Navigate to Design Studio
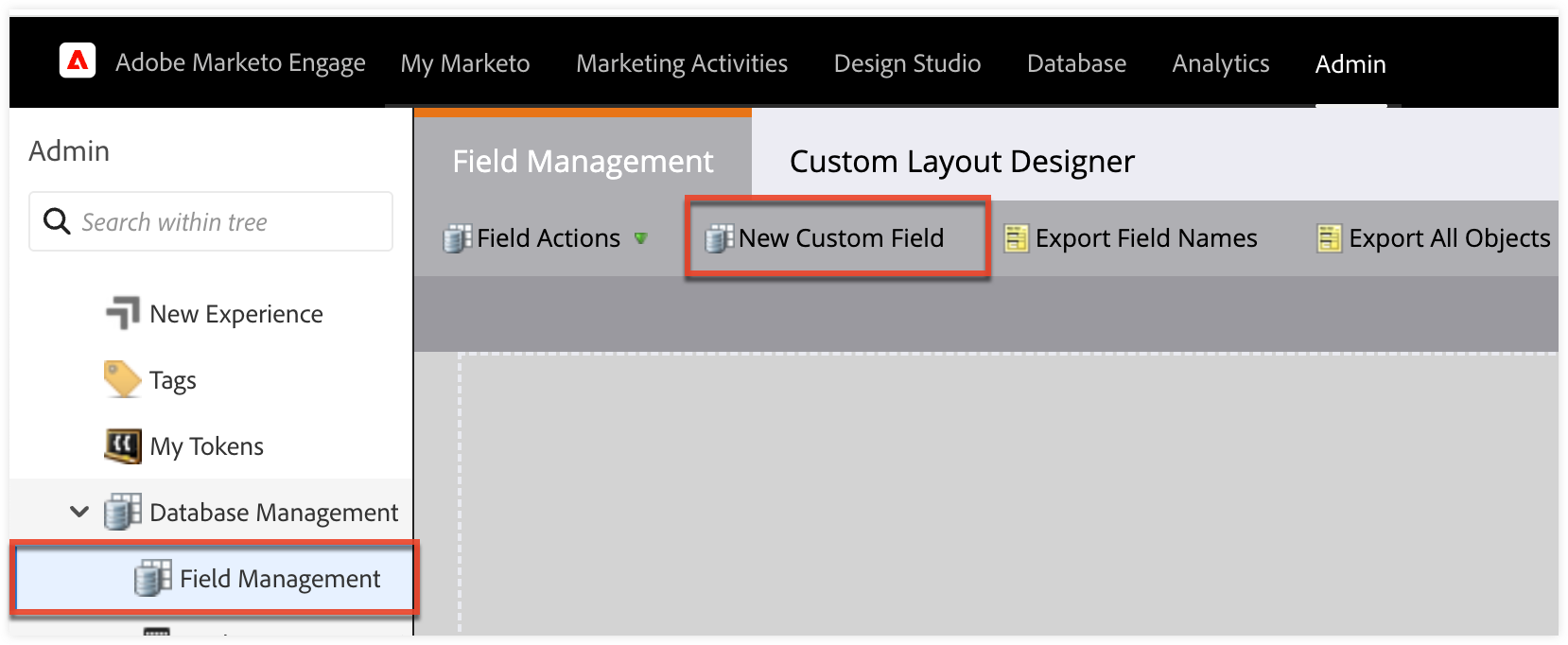The height and width of the screenshot is (645, 1568). [907, 63]
